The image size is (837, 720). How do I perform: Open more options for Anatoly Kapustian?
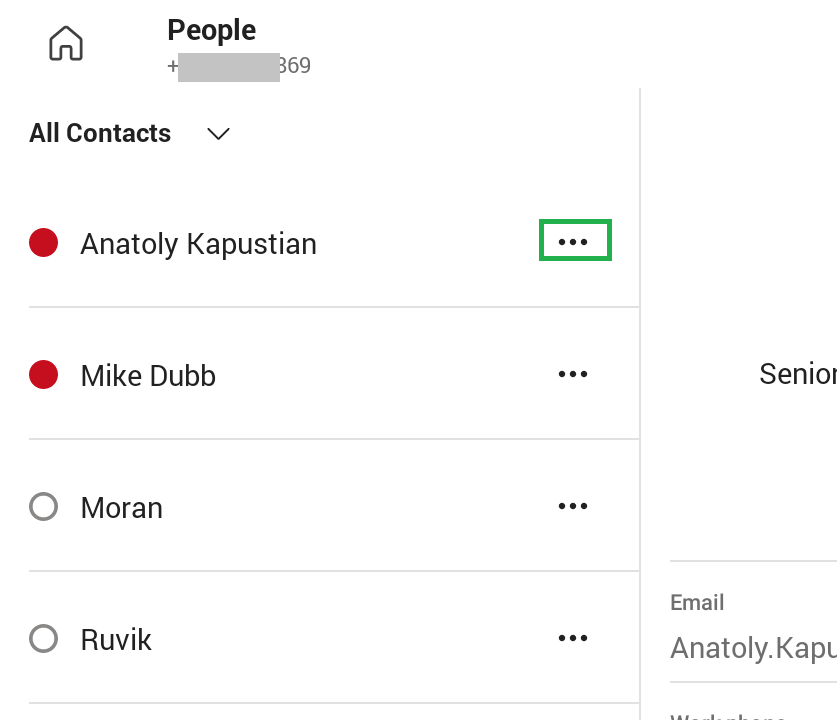[573, 242]
